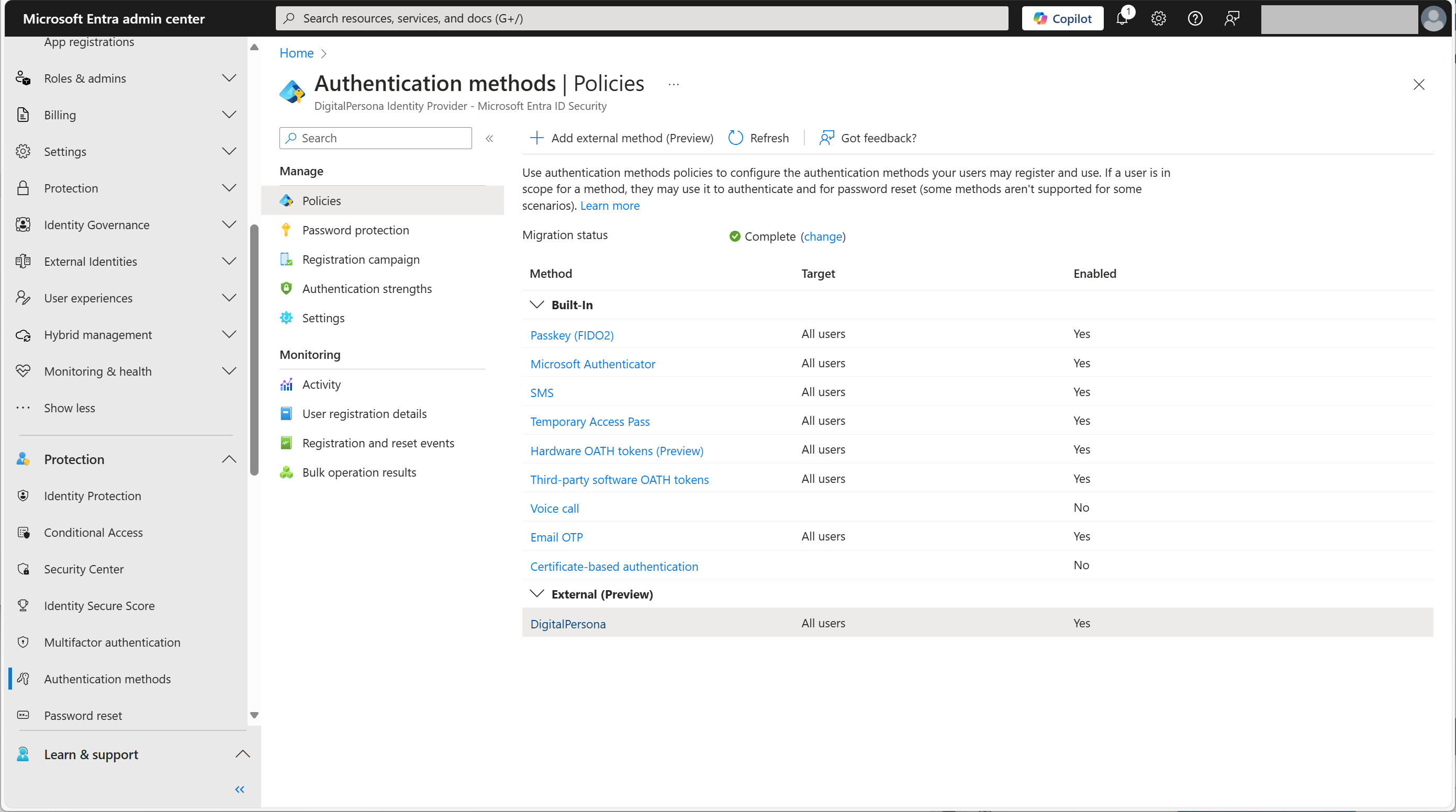This screenshot has height=812, width=1456.
Task: Click the External Identities icon
Action: (23, 262)
